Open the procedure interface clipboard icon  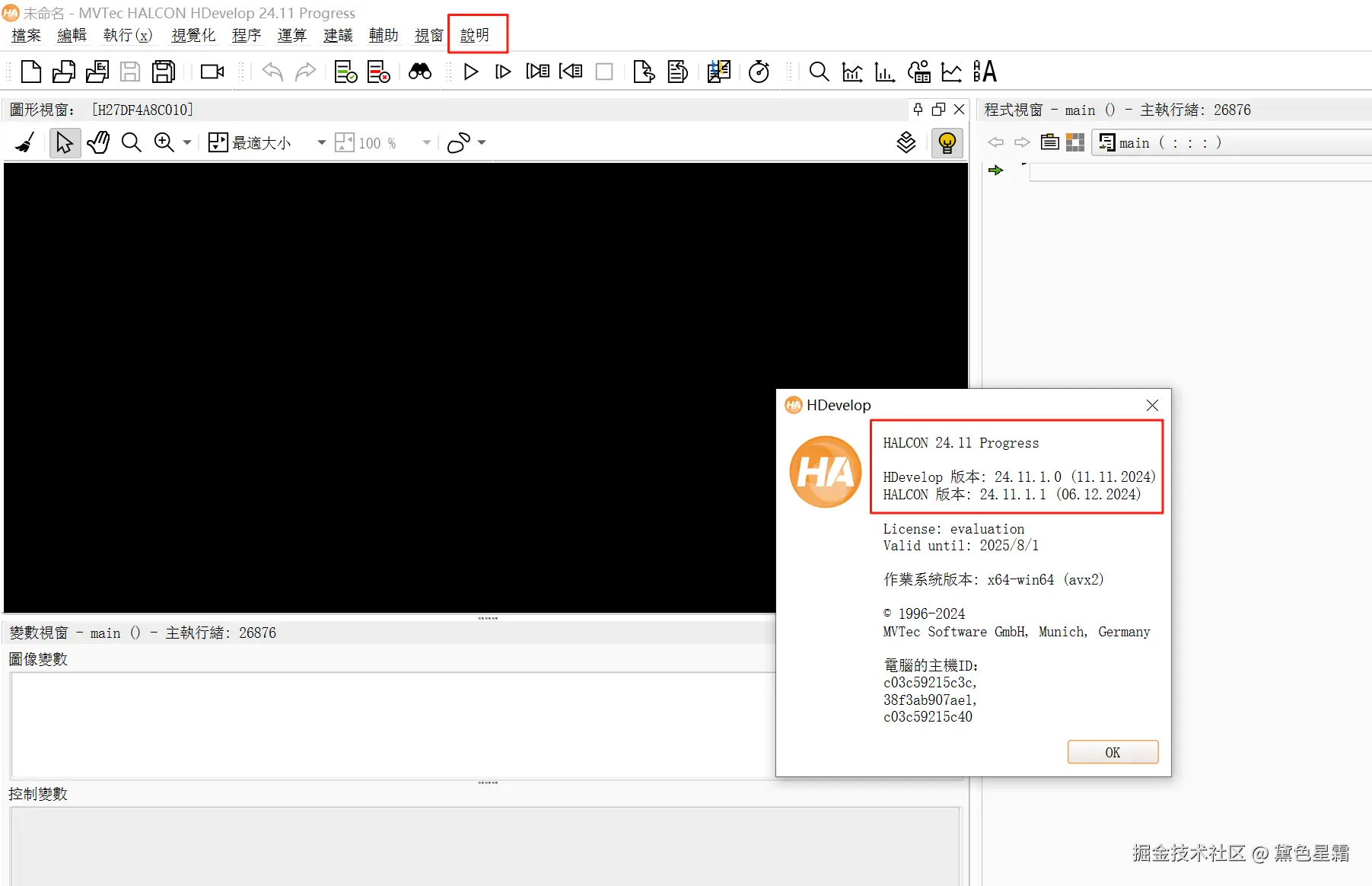(x=1050, y=142)
